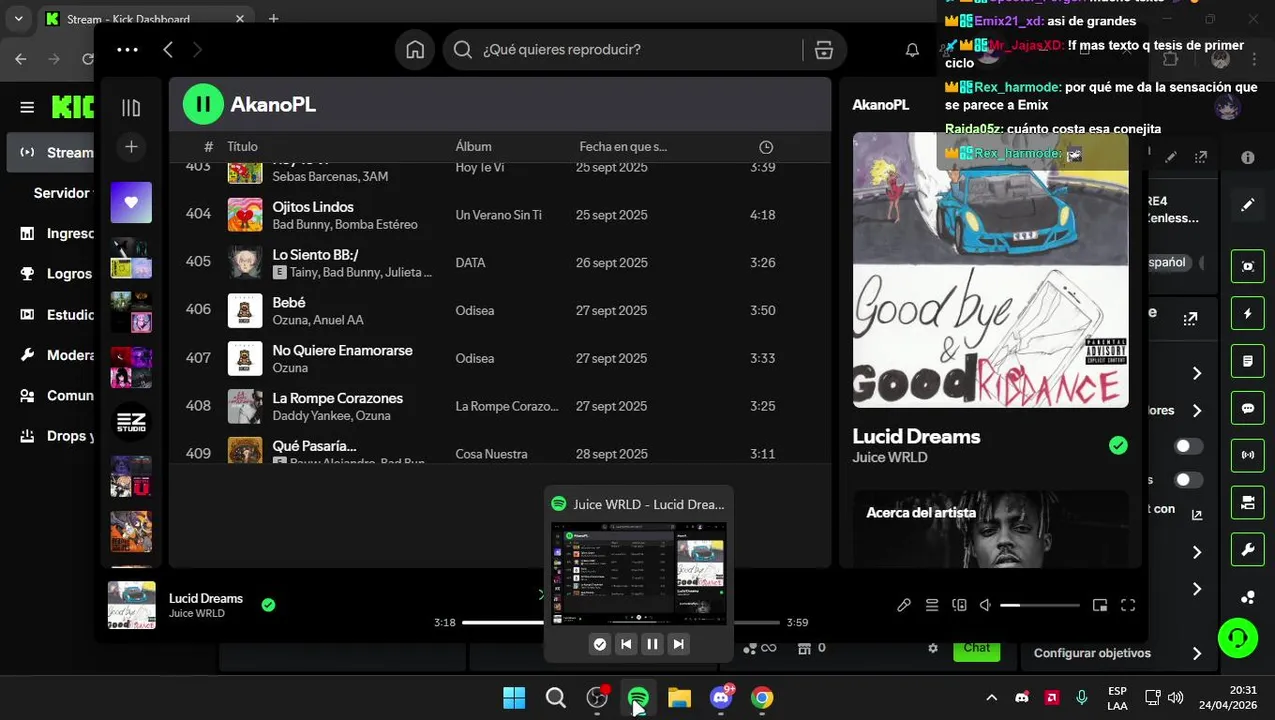Select track La Rompe Corazones
Viewport: 1275px width, 720px height.
point(500,406)
